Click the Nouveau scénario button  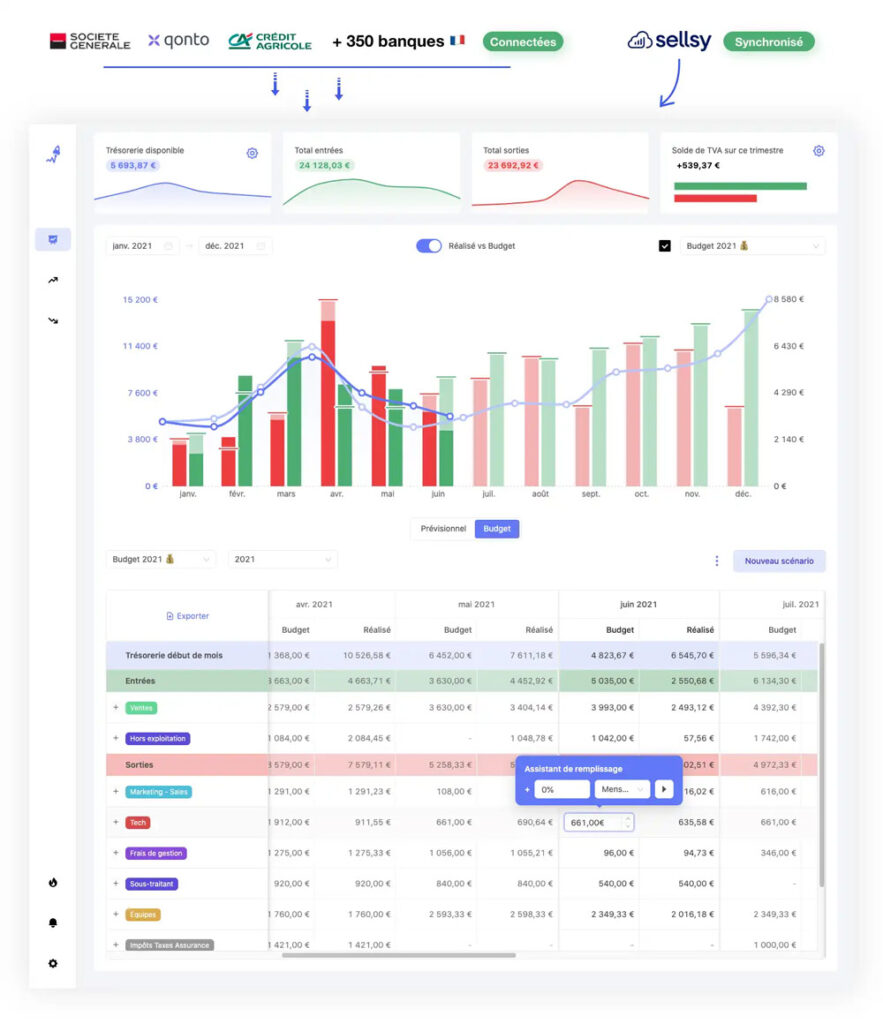779,561
